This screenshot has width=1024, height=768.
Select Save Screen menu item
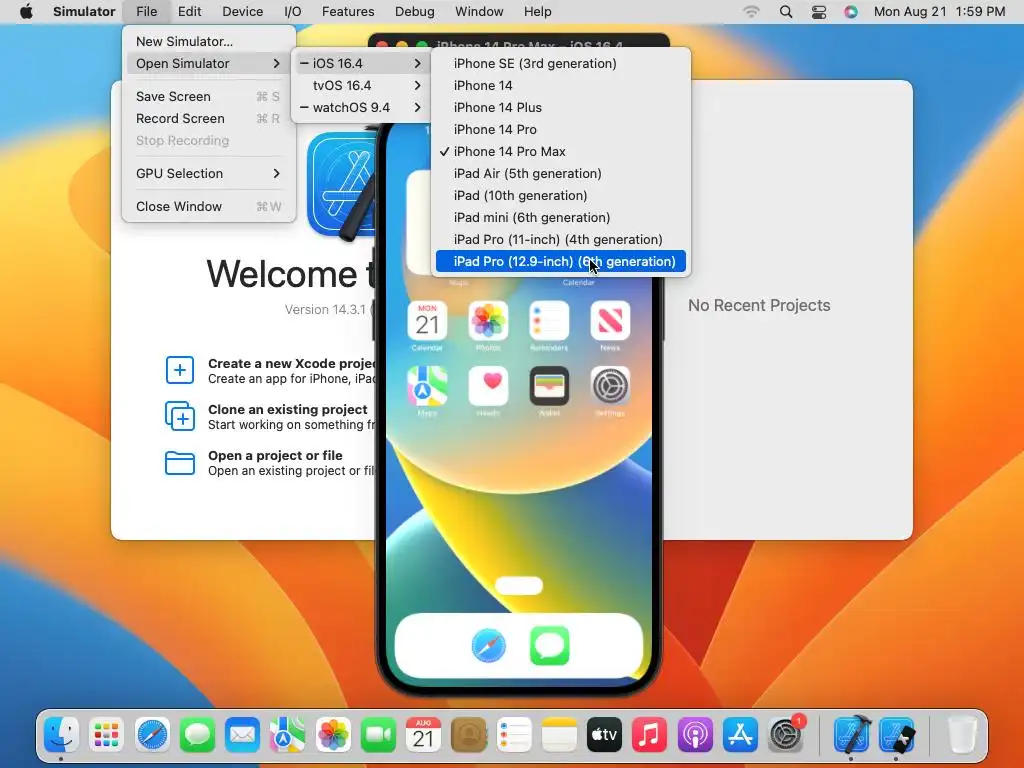[x=208, y=97]
